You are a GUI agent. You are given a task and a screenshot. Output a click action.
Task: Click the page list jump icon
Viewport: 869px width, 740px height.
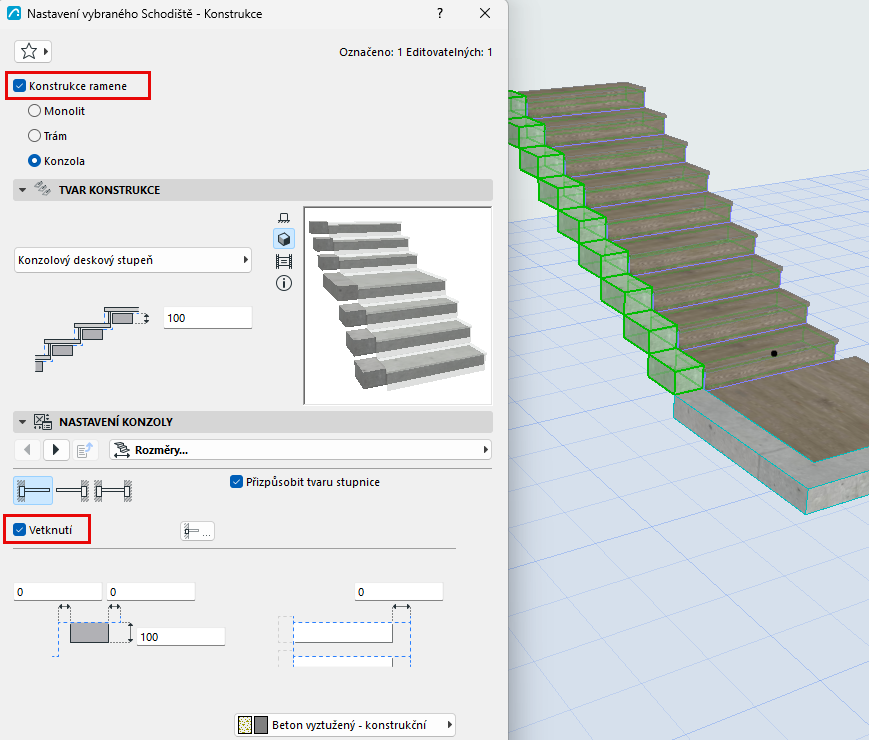[x=85, y=450]
